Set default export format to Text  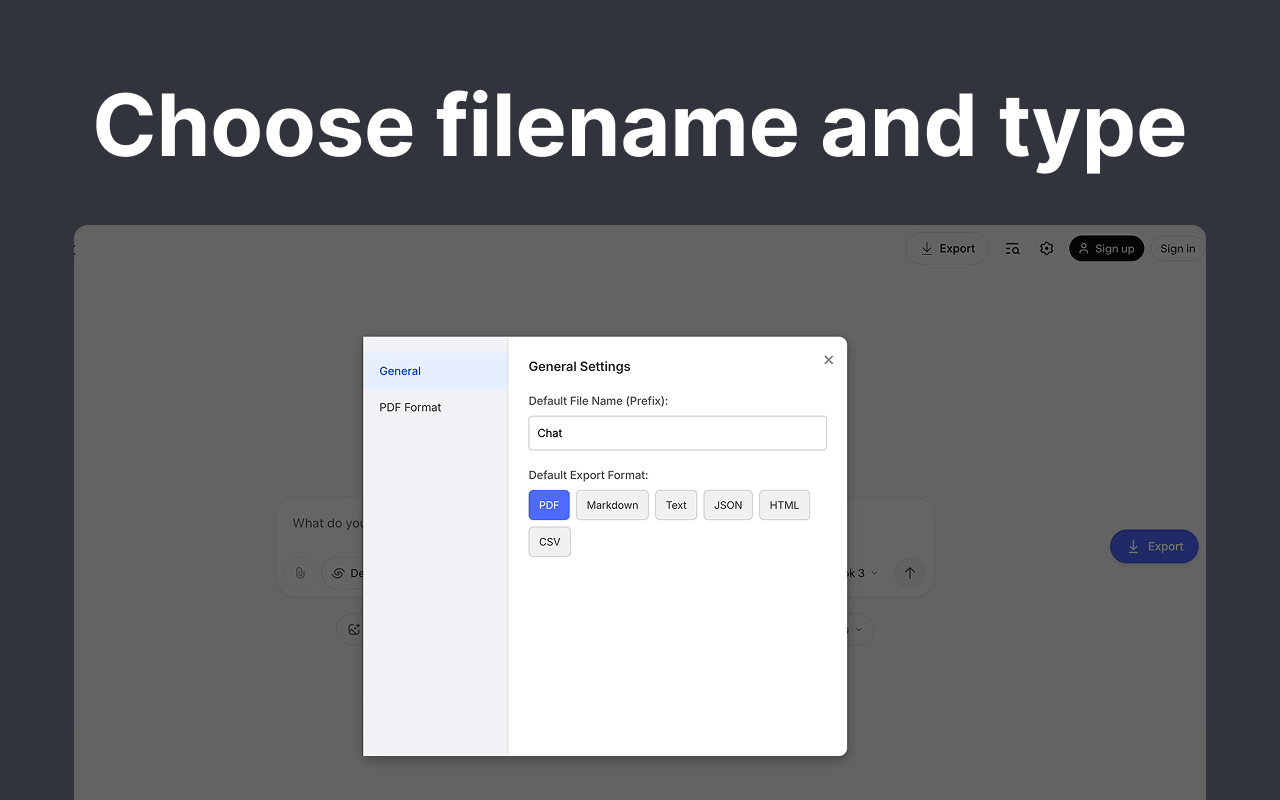[x=676, y=505]
